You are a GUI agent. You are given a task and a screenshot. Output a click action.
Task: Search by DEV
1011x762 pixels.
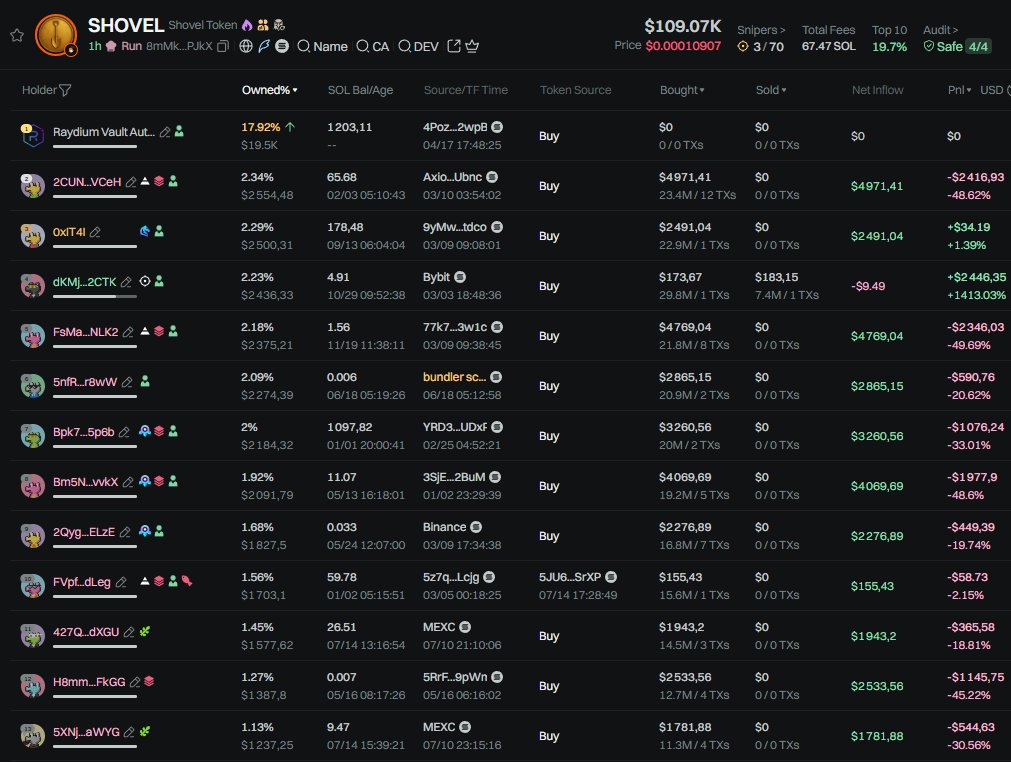coord(418,46)
